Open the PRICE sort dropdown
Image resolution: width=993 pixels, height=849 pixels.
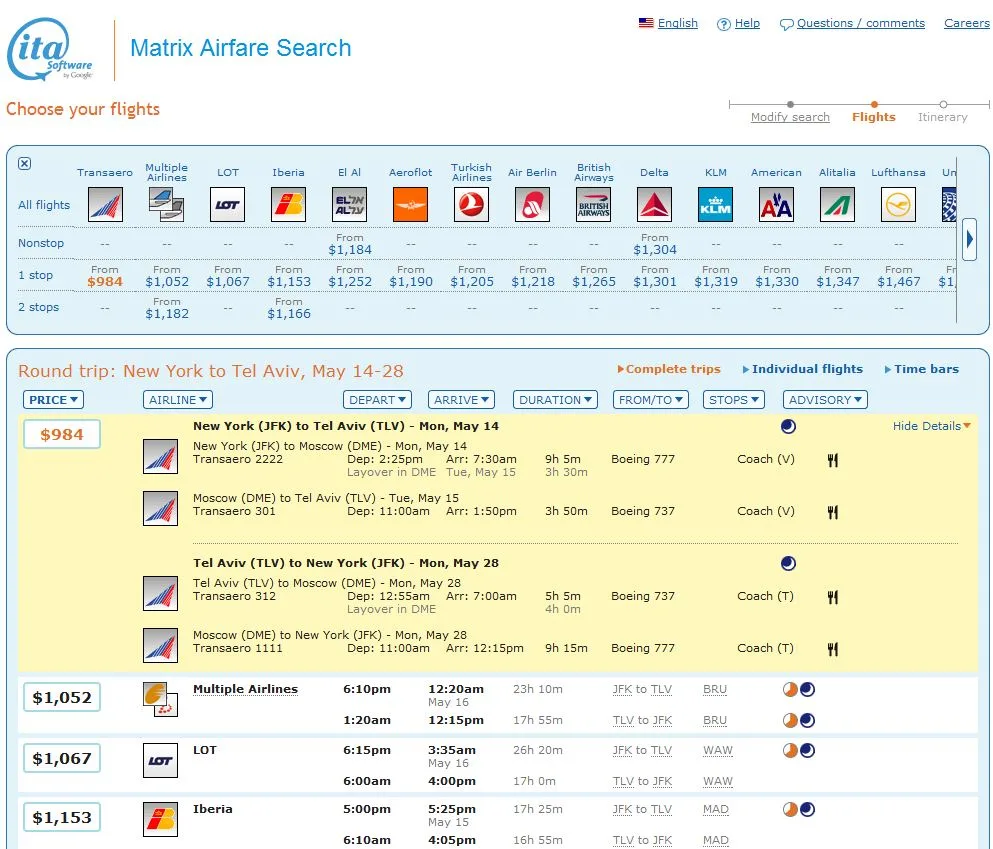click(54, 400)
